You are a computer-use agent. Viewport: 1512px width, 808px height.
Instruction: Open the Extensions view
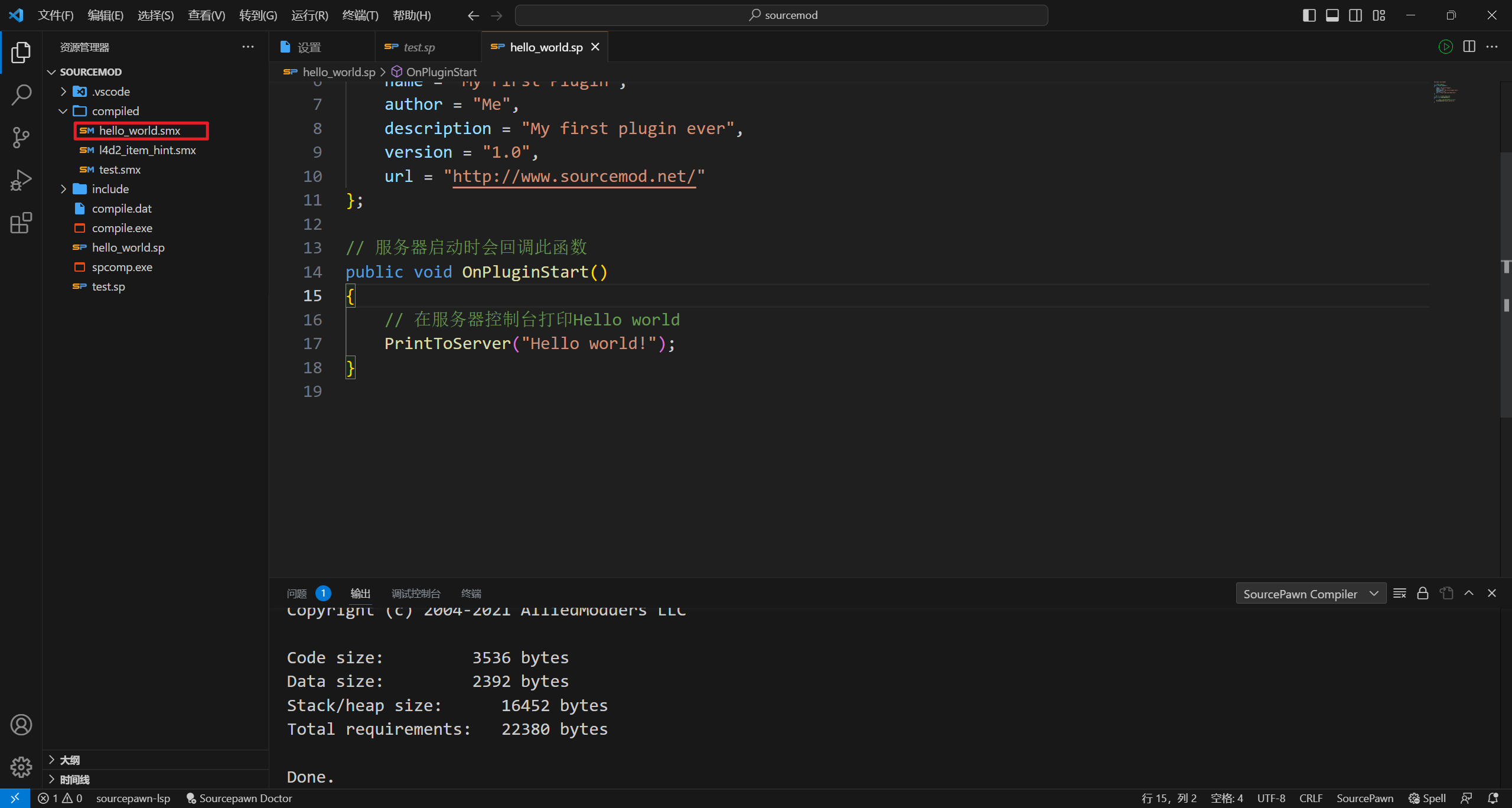21,223
